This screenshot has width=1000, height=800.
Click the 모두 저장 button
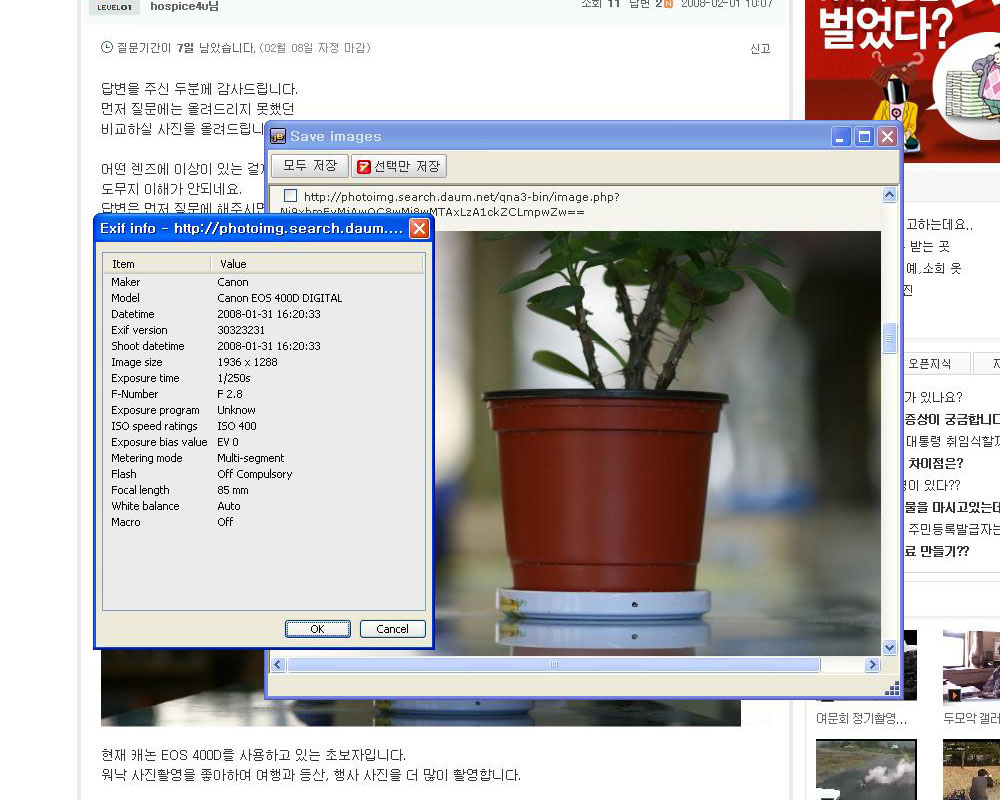310,166
